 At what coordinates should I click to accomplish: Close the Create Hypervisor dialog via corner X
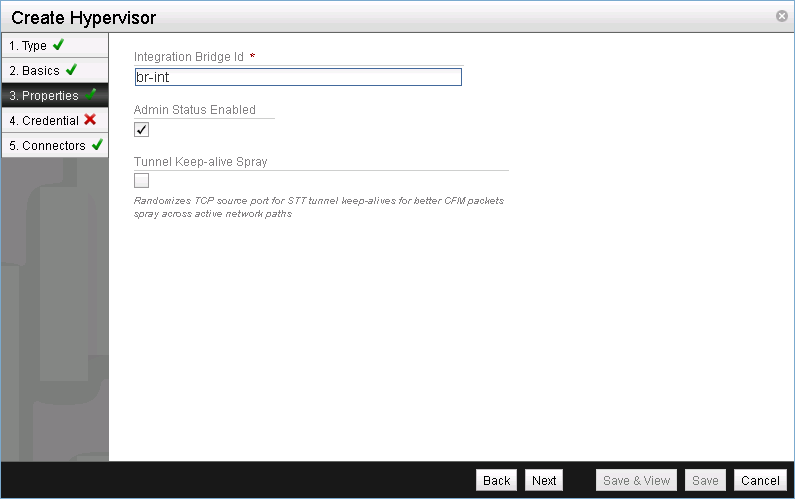(781, 16)
